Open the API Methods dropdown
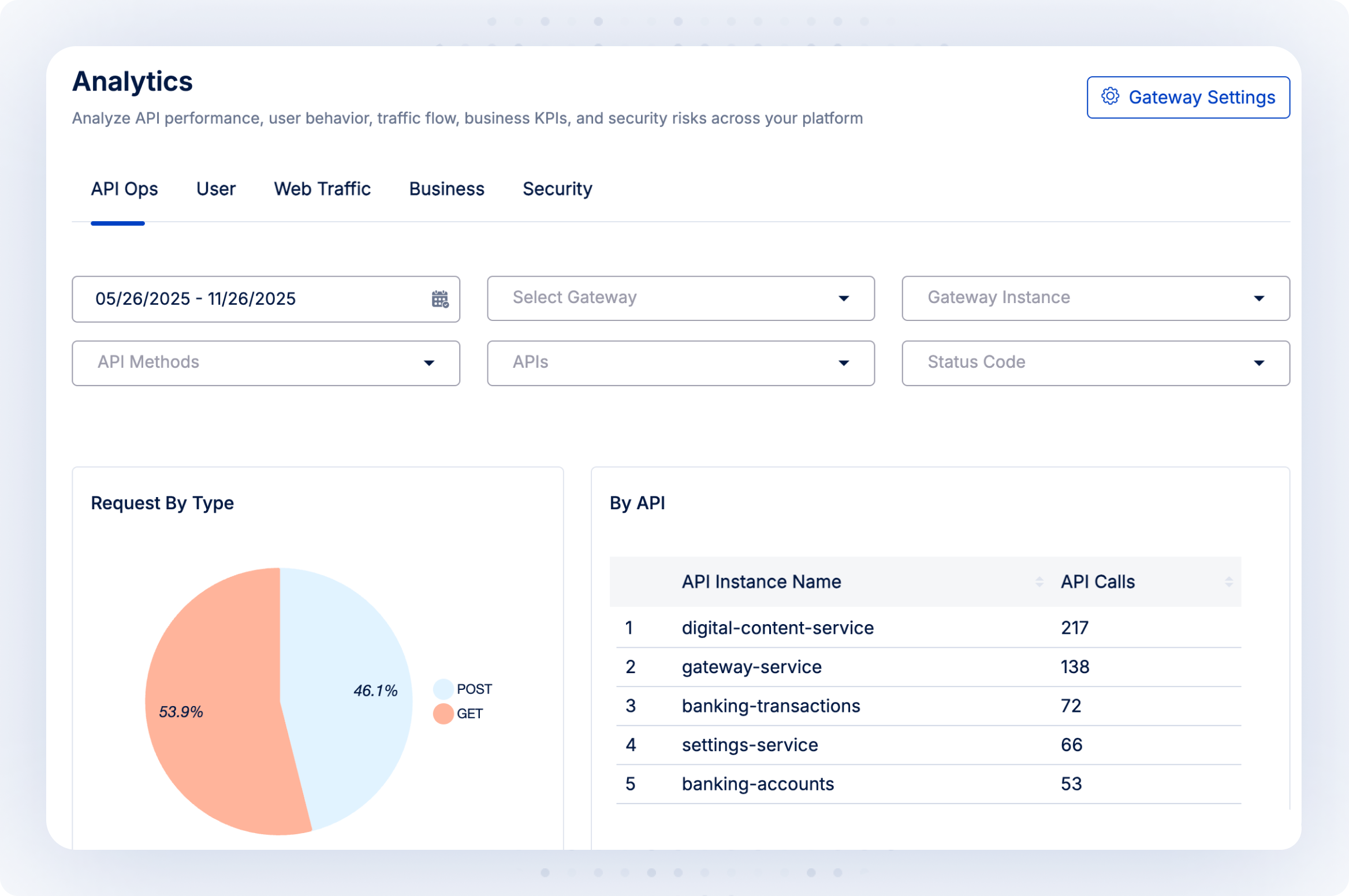 [266, 363]
